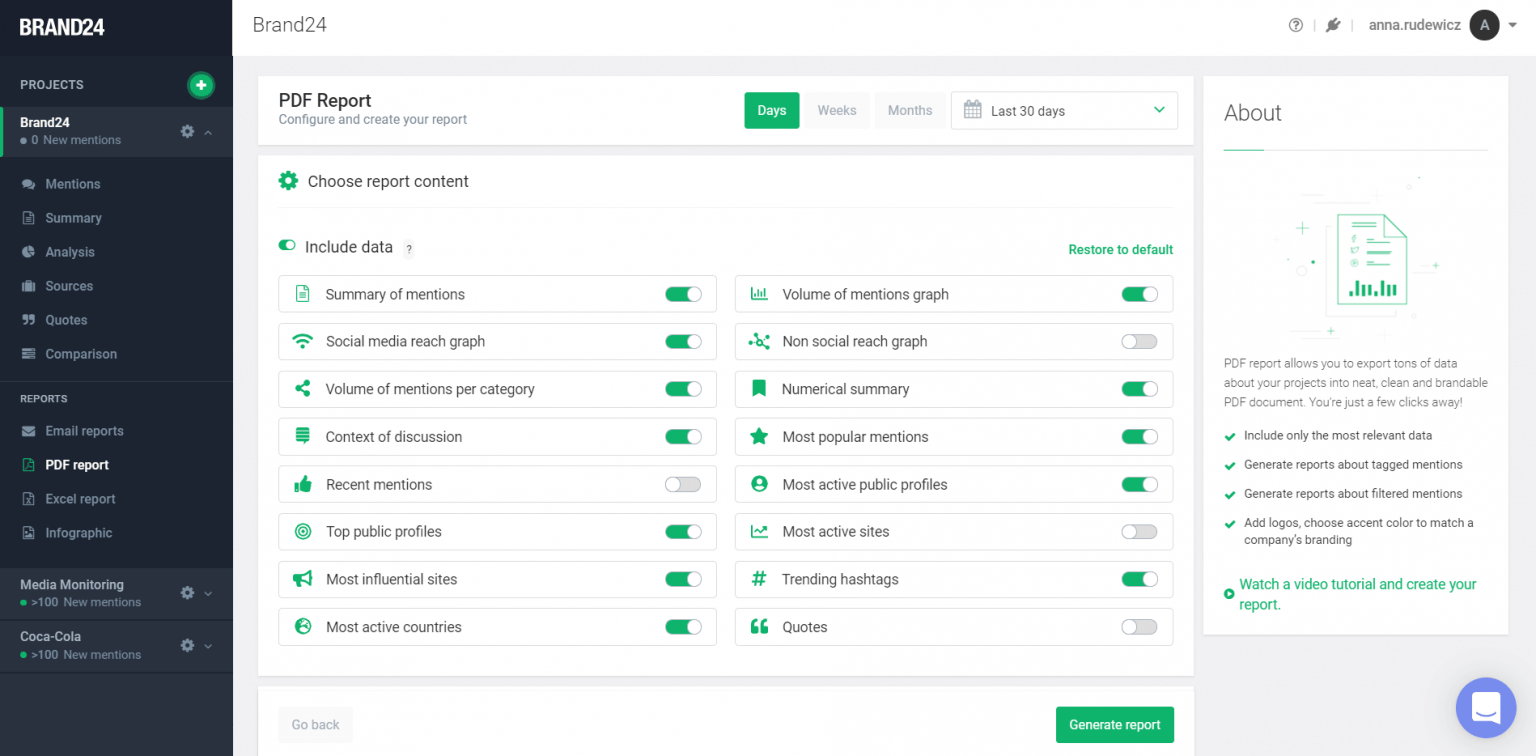The width and height of the screenshot is (1536, 756).
Task: Open the Watch a video tutorial link
Action: (1357, 594)
